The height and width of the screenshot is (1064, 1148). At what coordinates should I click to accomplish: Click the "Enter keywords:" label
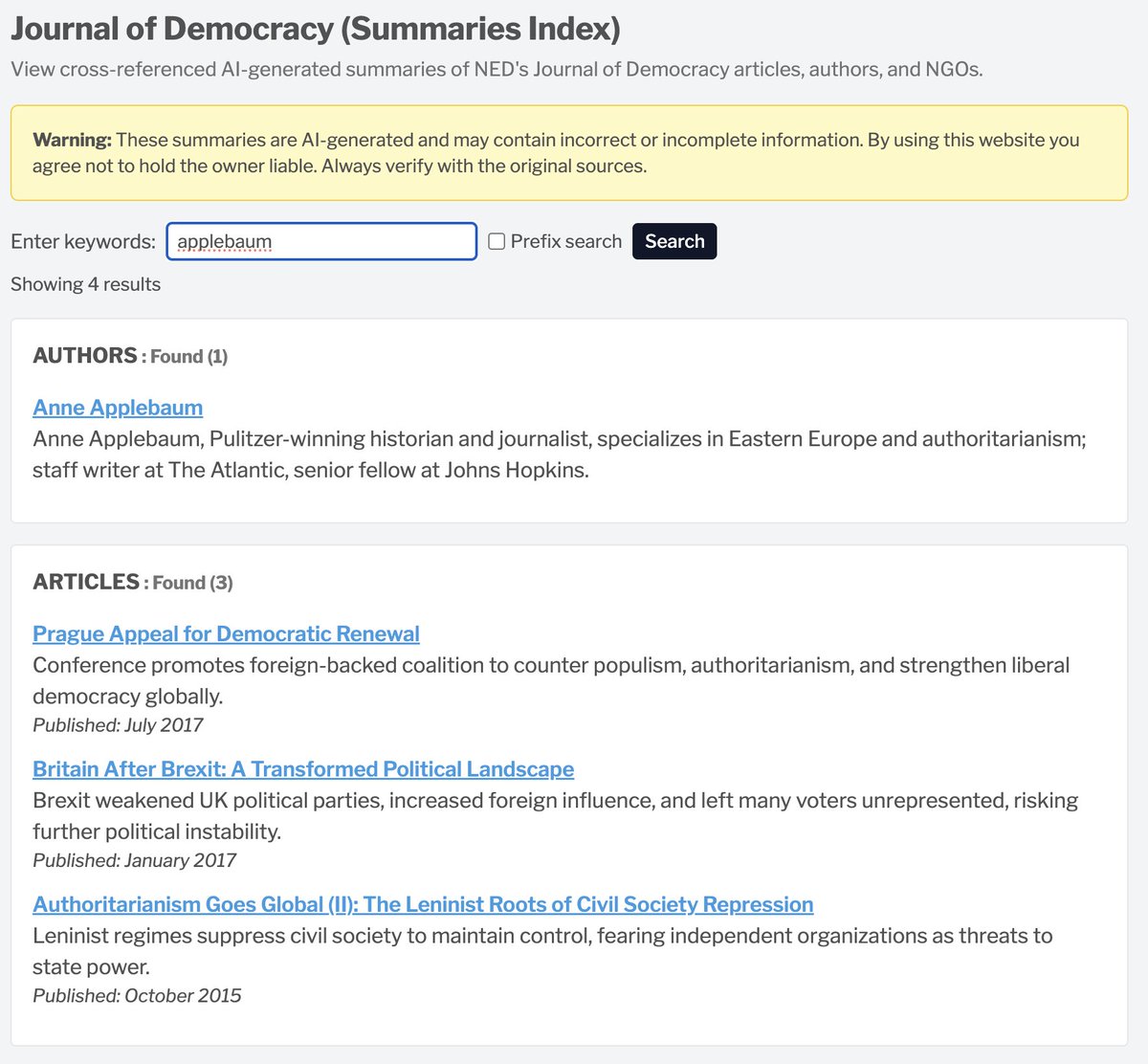click(83, 241)
